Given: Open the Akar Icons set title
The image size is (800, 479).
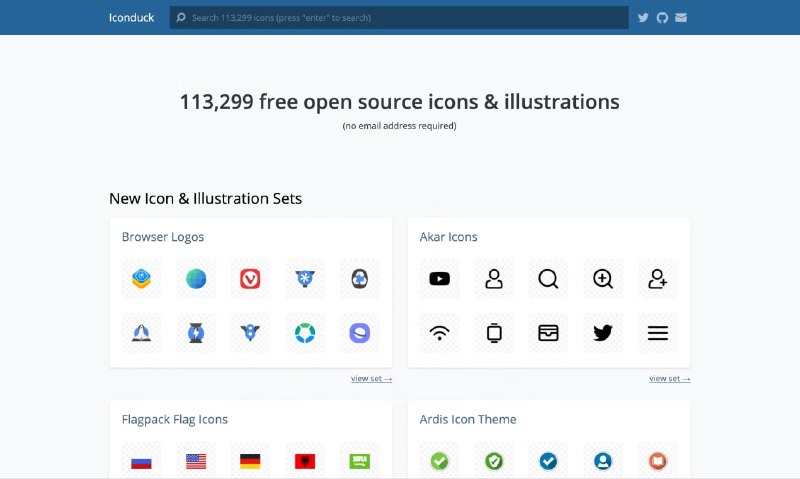Looking at the screenshot, I should pyautogui.click(x=448, y=237).
